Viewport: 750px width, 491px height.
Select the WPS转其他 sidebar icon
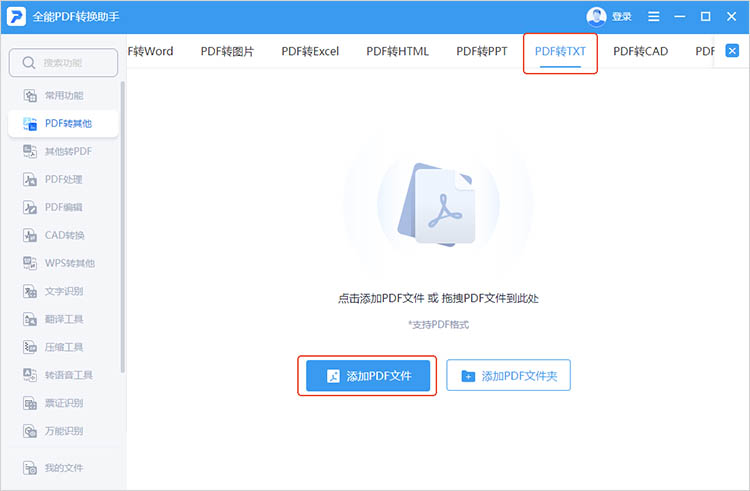(30, 263)
